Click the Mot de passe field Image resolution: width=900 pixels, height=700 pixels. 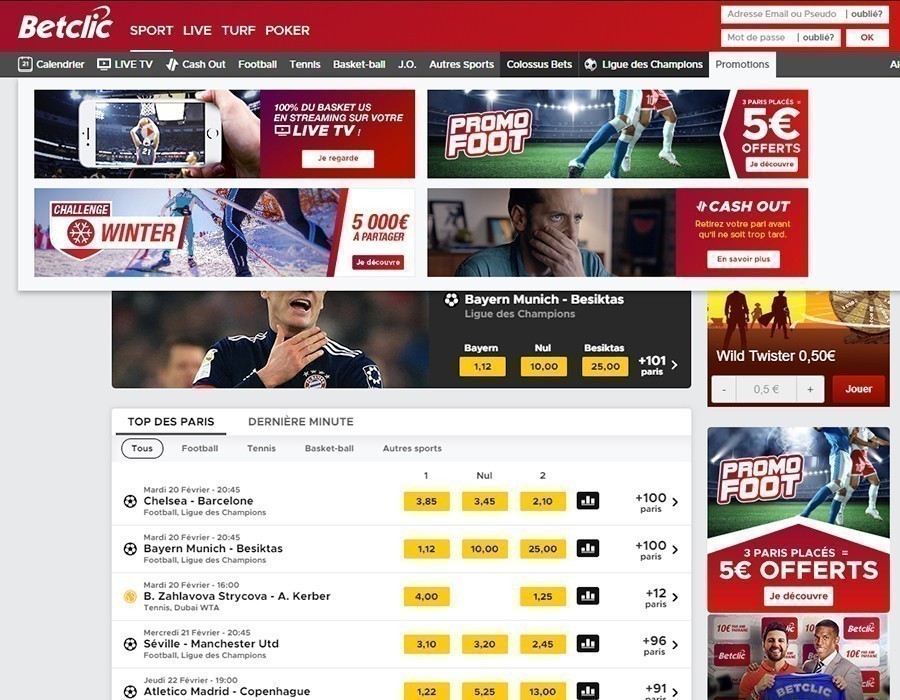click(757, 37)
